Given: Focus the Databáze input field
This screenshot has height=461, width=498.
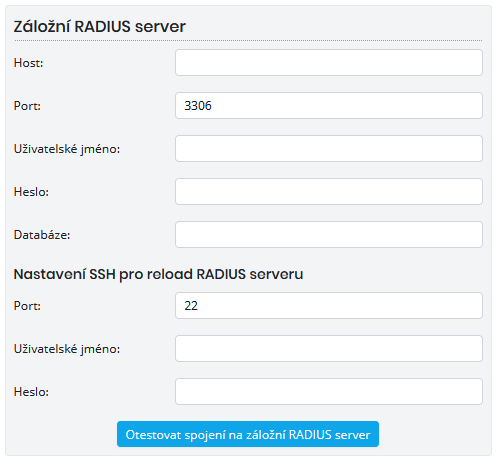Looking at the screenshot, I should tap(329, 235).
